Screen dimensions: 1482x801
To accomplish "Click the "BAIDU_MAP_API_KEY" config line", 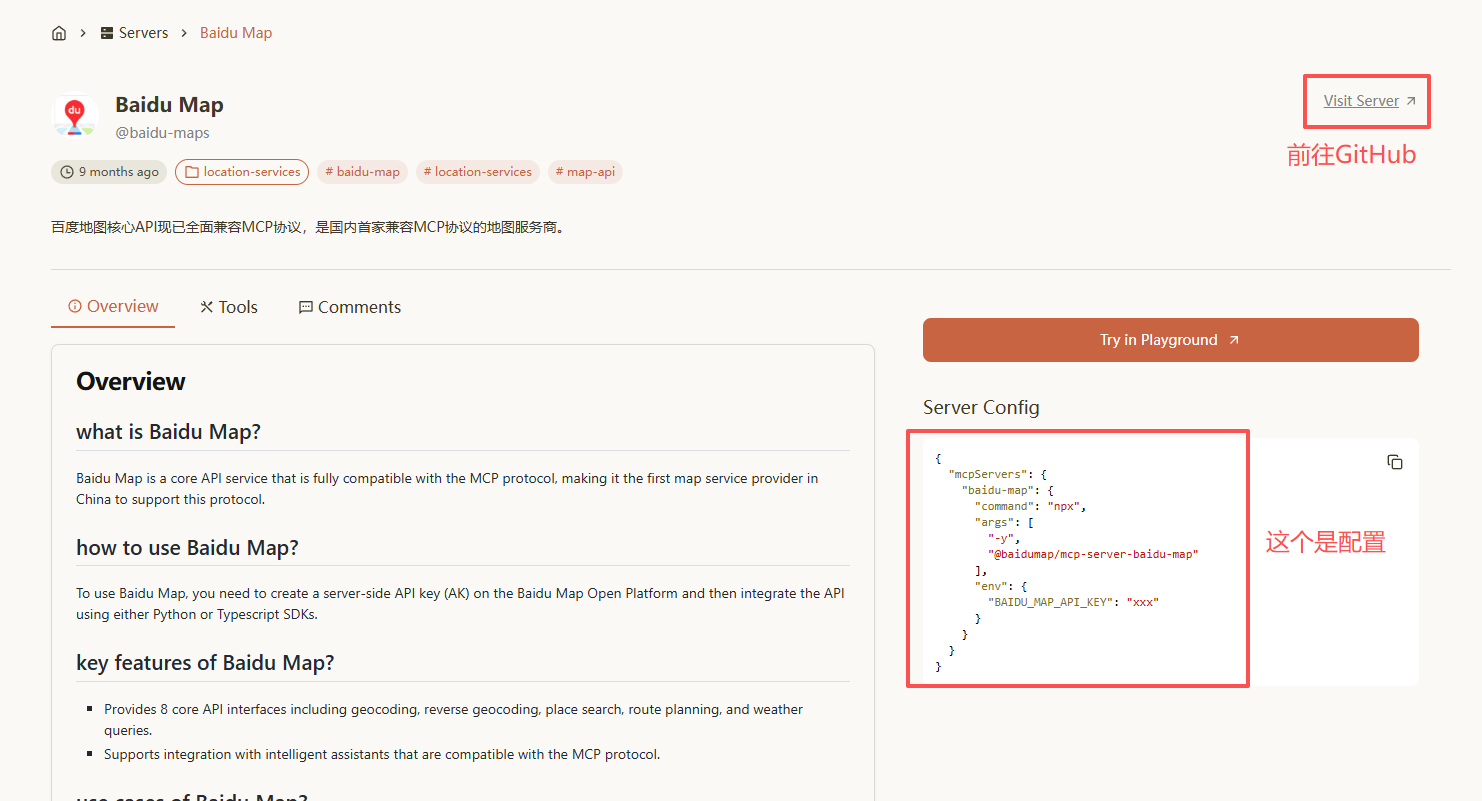I will 1073,602.
